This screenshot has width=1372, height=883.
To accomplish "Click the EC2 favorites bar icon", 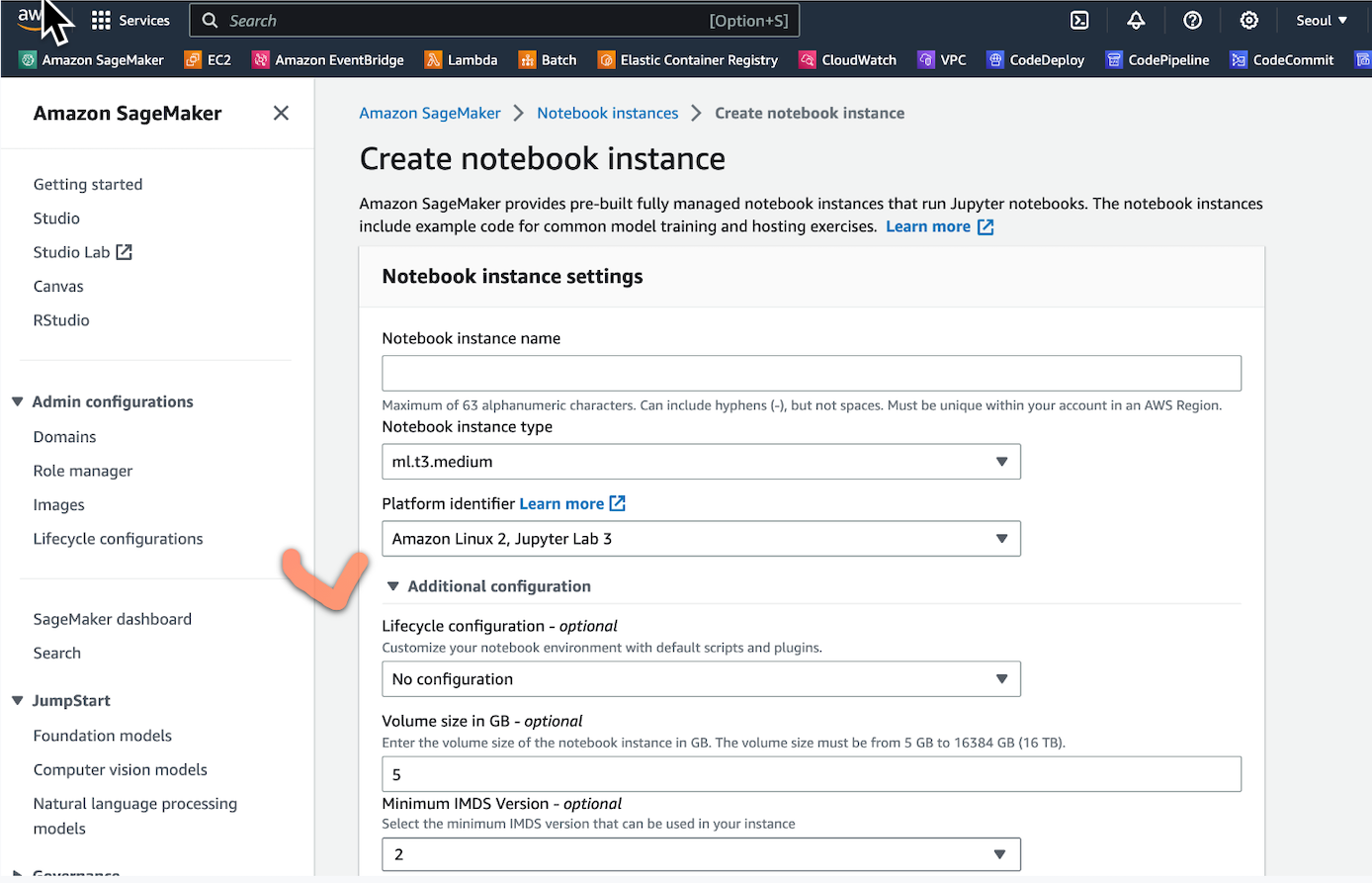I will pos(193,60).
